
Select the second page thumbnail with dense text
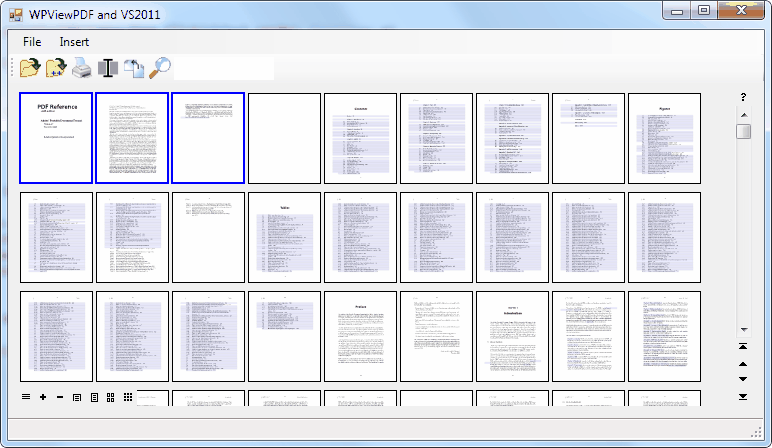[x=132, y=138]
